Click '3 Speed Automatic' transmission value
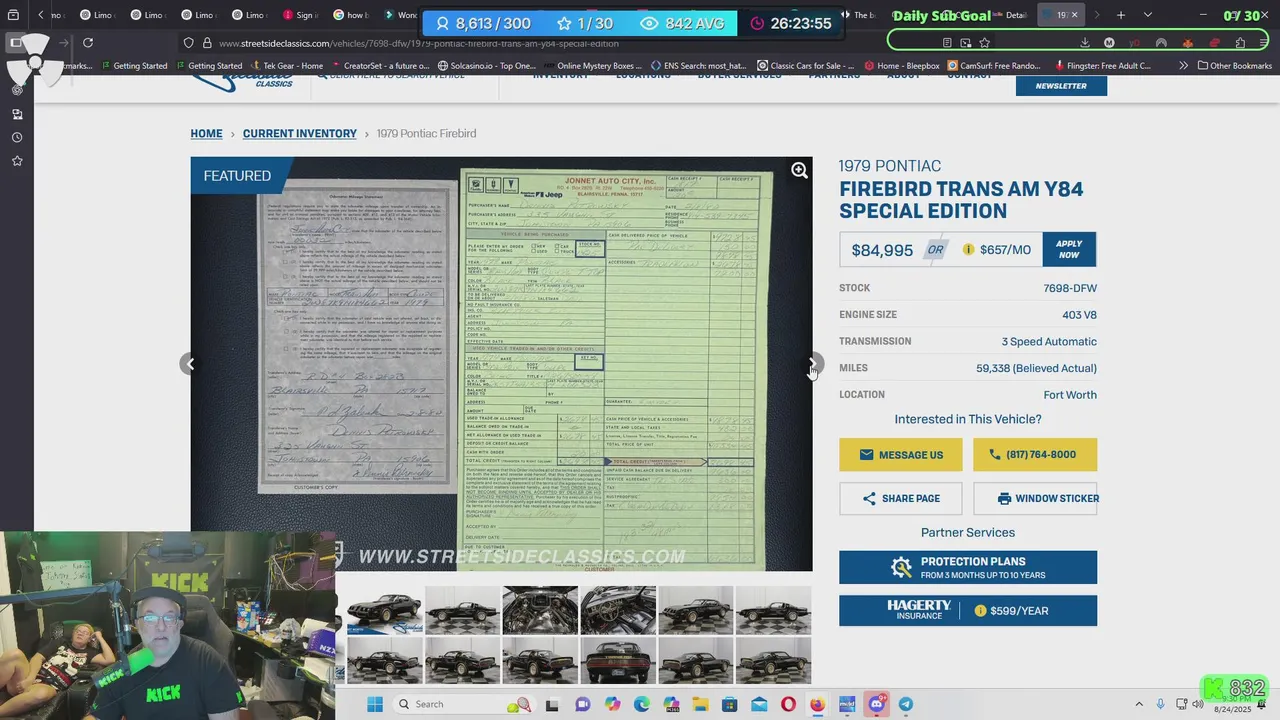Viewport: 1280px width, 720px height. click(x=1049, y=342)
